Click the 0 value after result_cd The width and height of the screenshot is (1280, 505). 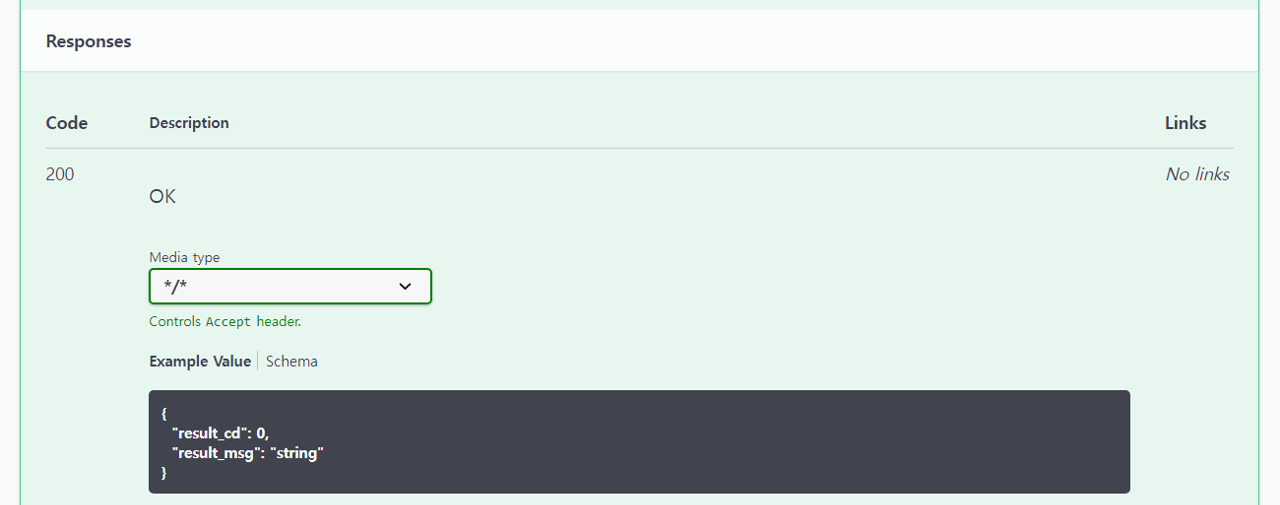point(262,433)
